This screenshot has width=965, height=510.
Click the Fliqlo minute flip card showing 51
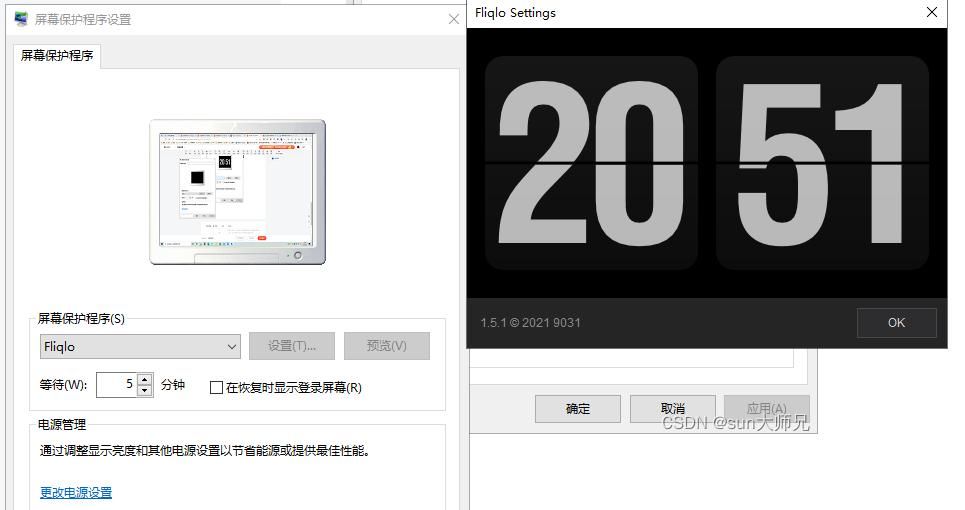point(822,163)
